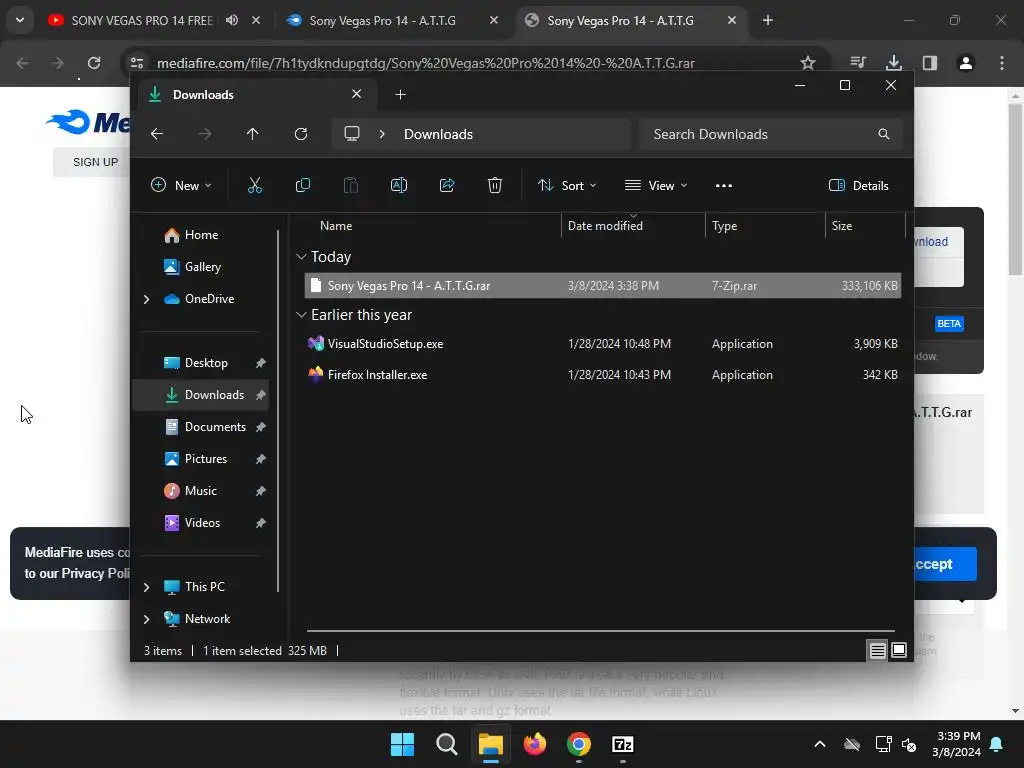
Task: Refresh the Downloads folder view
Action: coord(300,134)
